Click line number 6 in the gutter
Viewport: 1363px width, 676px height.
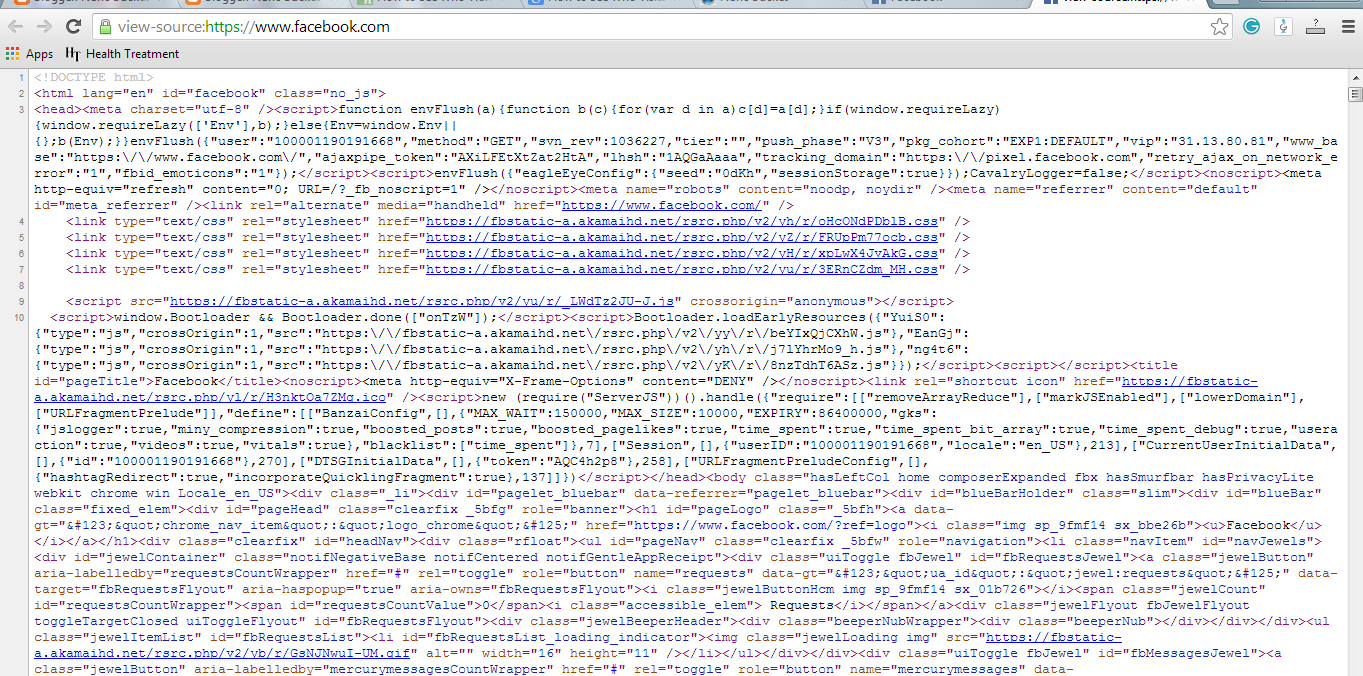(x=22, y=253)
